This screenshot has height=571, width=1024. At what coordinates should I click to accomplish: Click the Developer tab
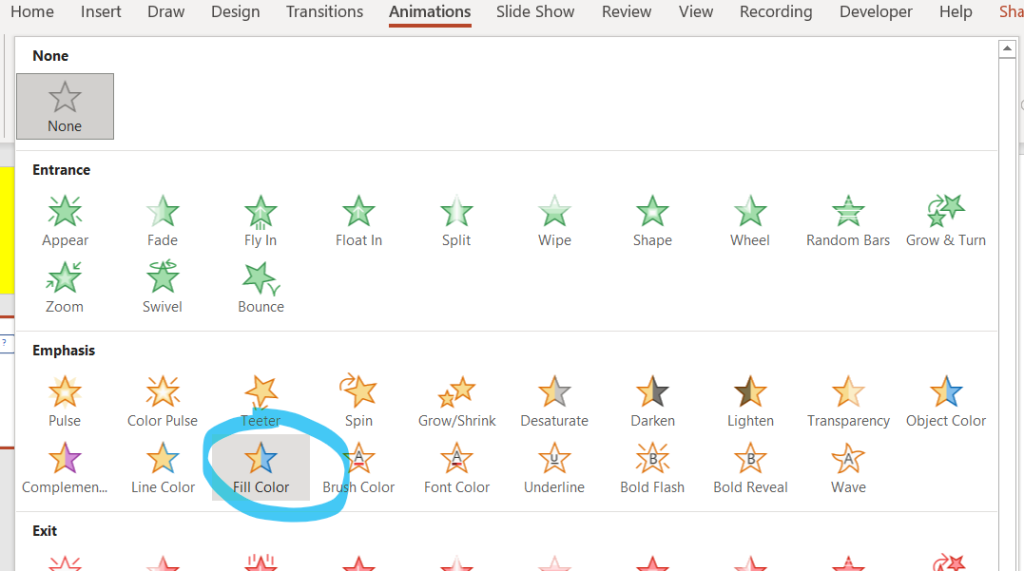[876, 12]
